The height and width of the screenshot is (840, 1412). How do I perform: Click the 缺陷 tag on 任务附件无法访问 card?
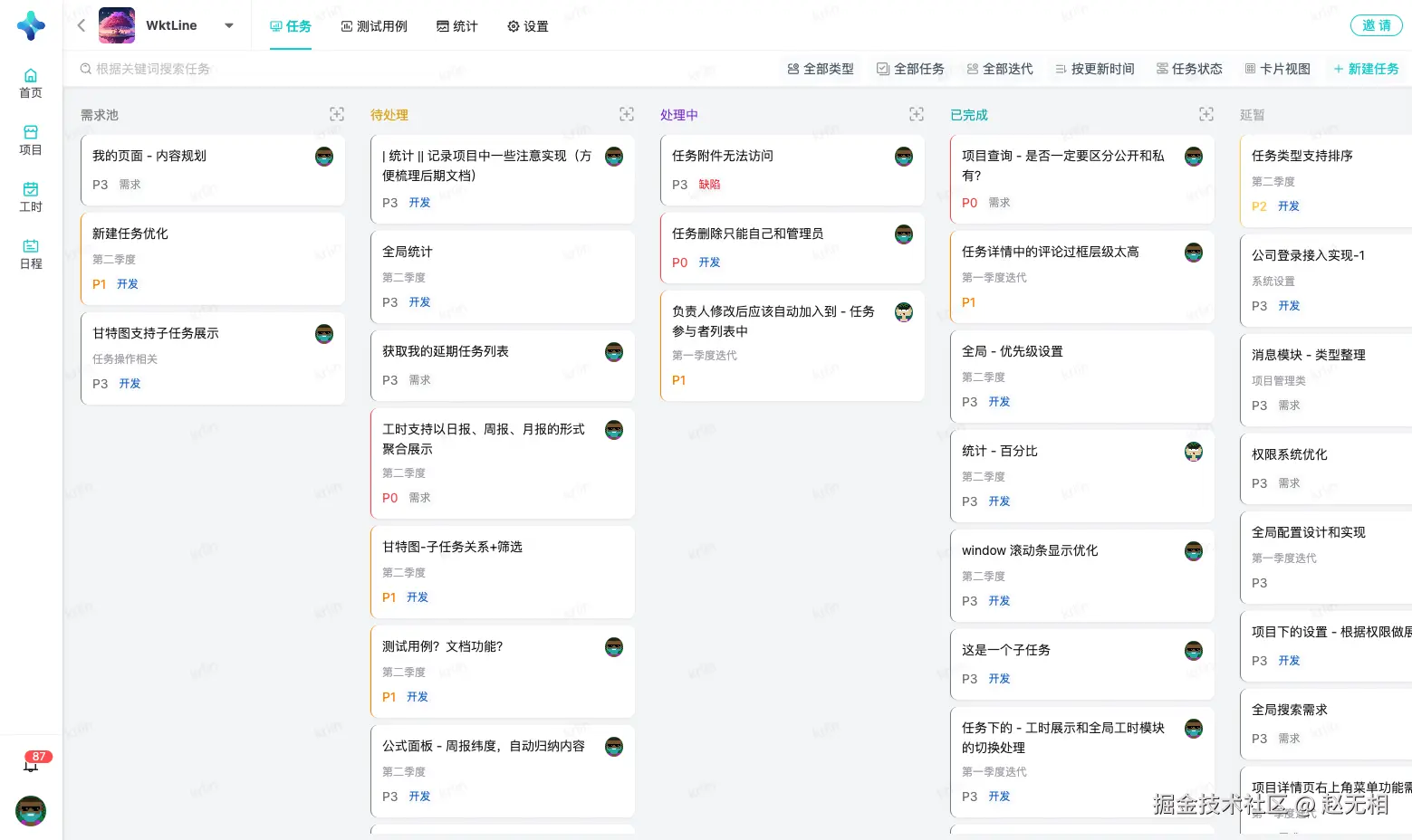(x=709, y=185)
